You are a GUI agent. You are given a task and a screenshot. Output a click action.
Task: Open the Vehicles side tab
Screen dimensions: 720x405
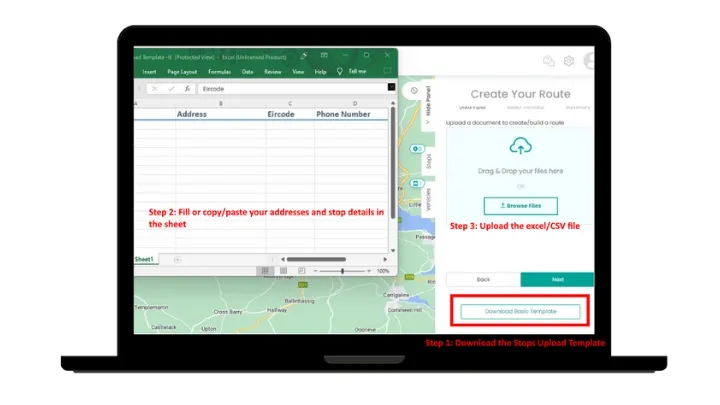(x=429, y=199)
